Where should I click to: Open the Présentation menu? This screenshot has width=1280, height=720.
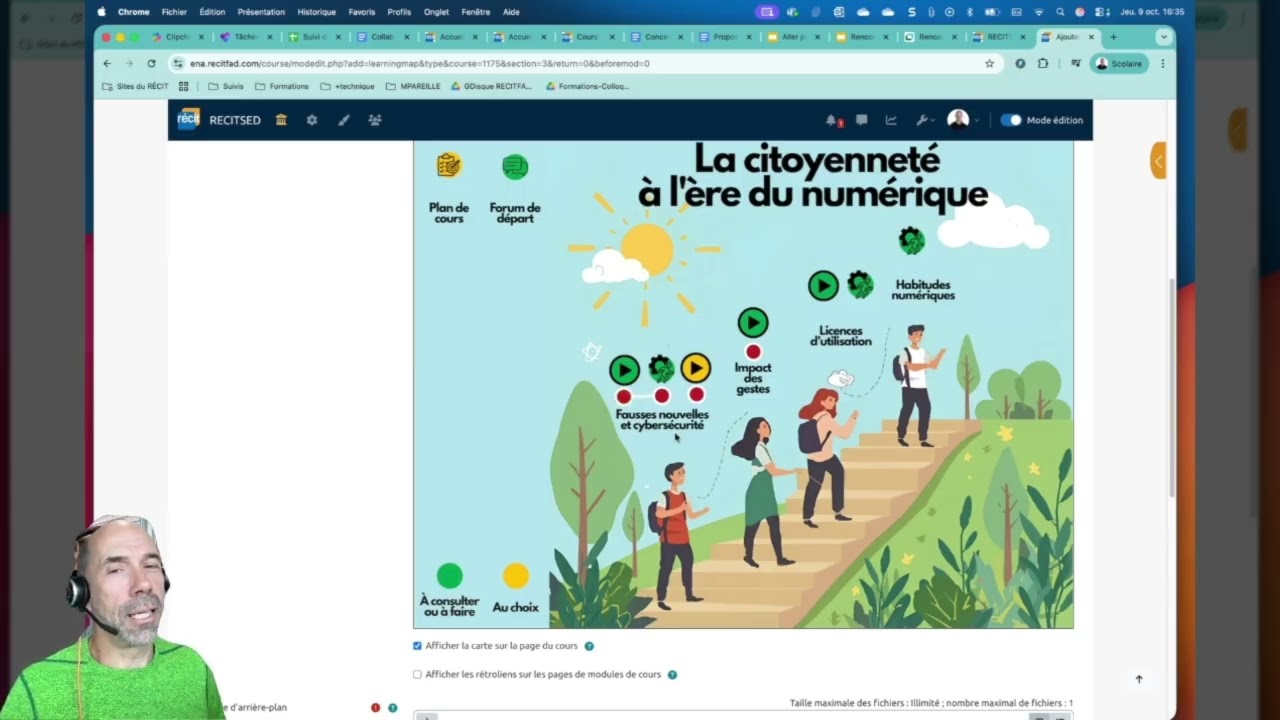[261, 12]
